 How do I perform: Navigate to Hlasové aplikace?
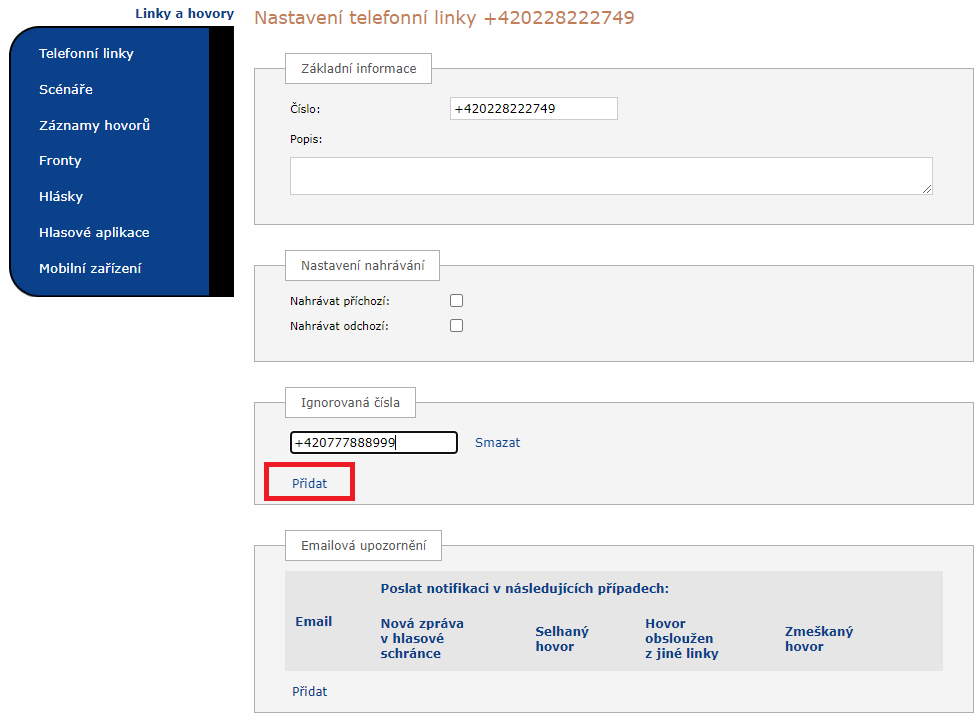[94, 232]
